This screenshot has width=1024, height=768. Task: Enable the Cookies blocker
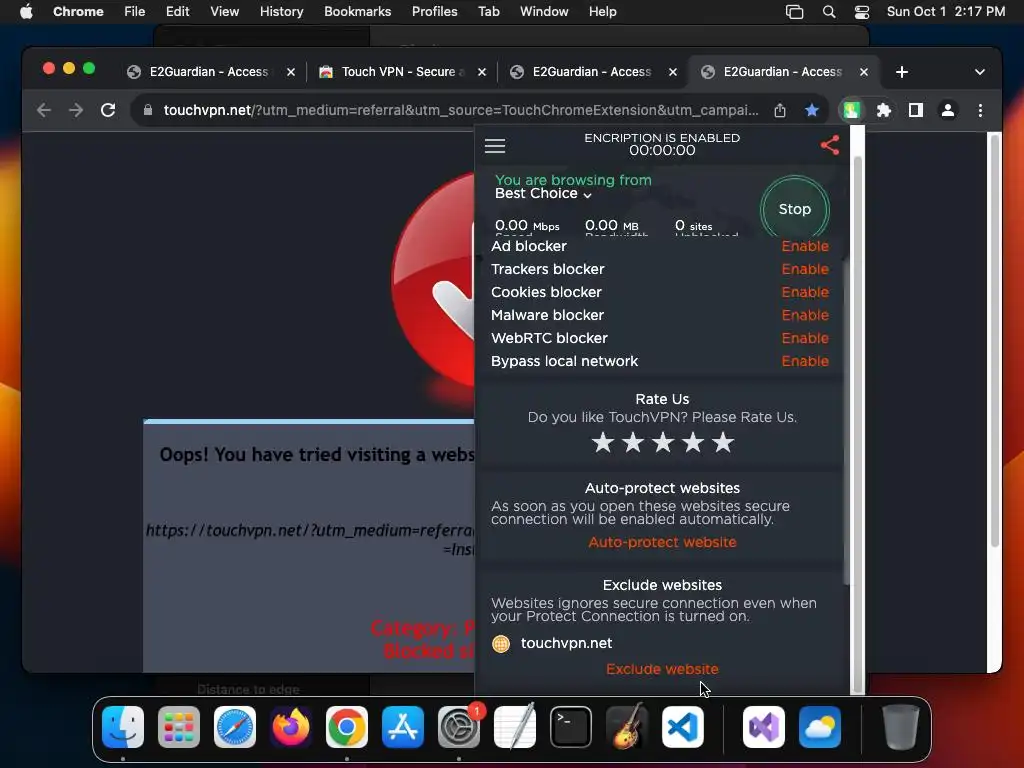(x=805, y=292)
